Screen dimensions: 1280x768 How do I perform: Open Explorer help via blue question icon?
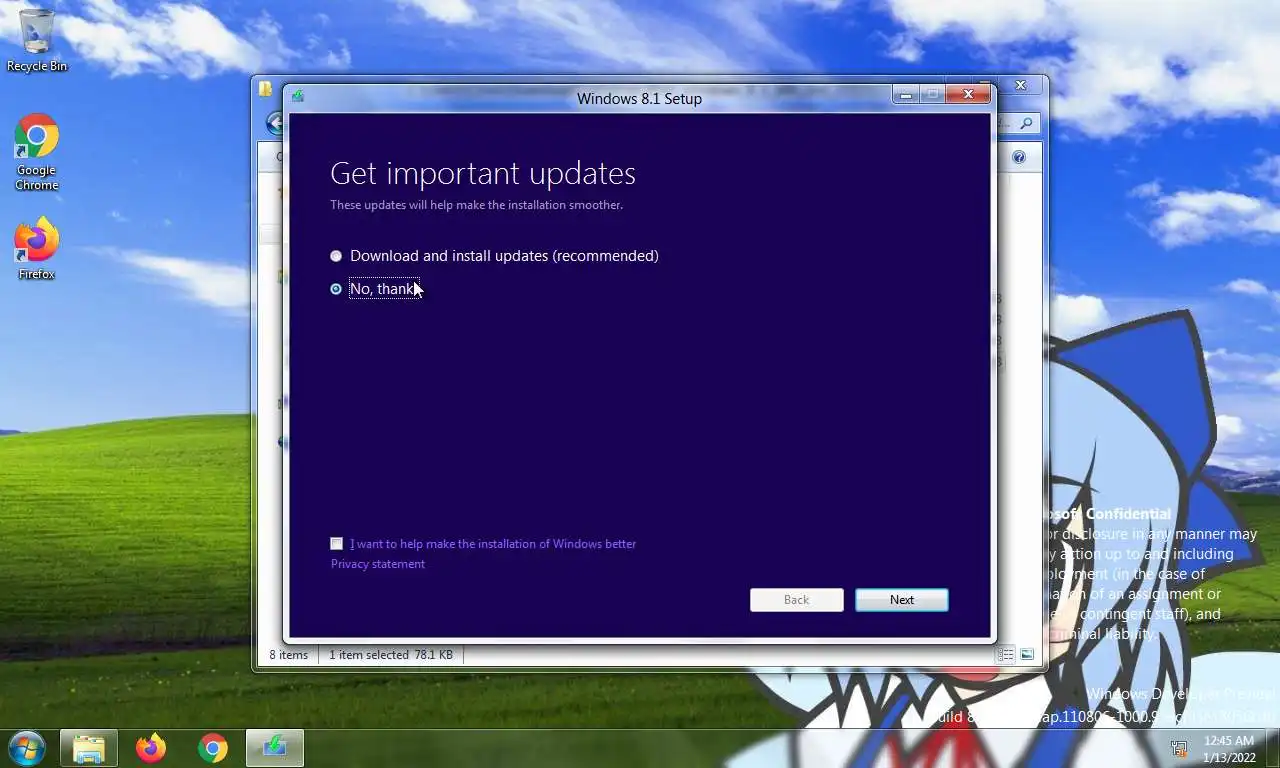1019,157
